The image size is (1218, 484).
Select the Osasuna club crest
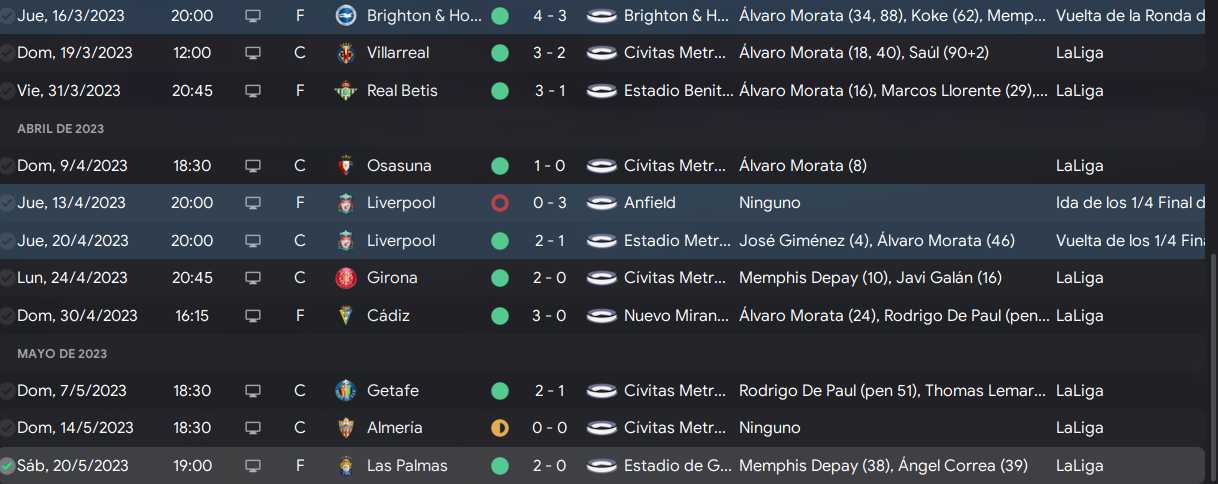pos(345,166)
